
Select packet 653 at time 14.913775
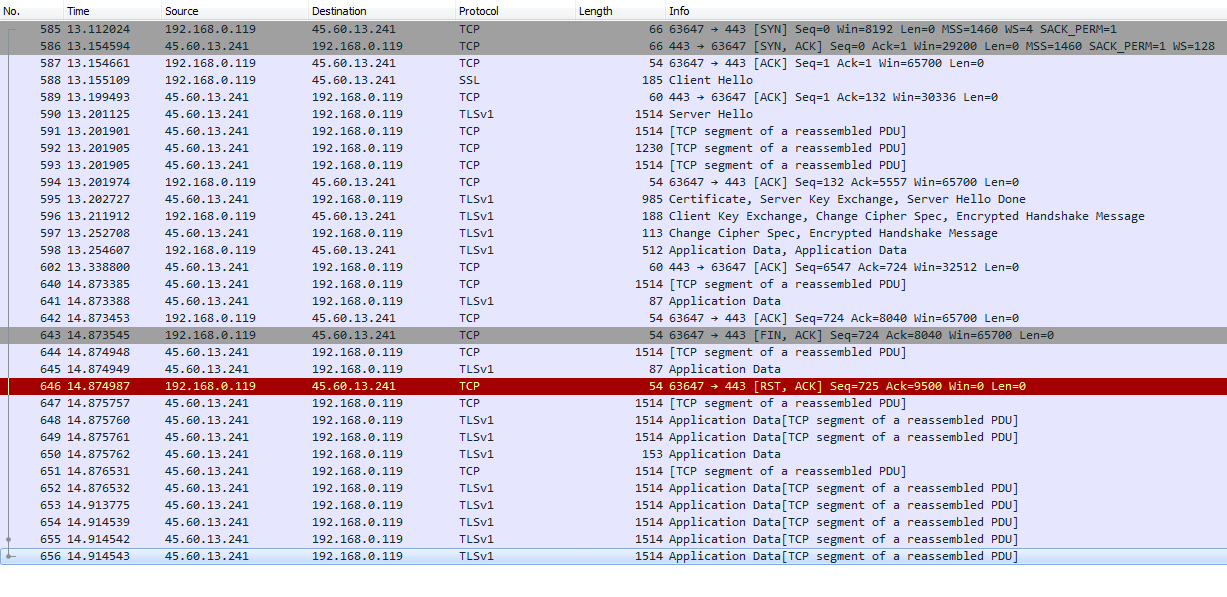(613, 505)
